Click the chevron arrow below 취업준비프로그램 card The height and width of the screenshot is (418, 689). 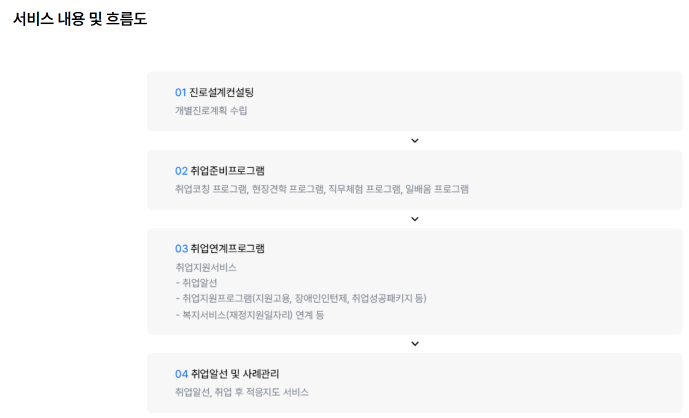[x=414, y=219]
